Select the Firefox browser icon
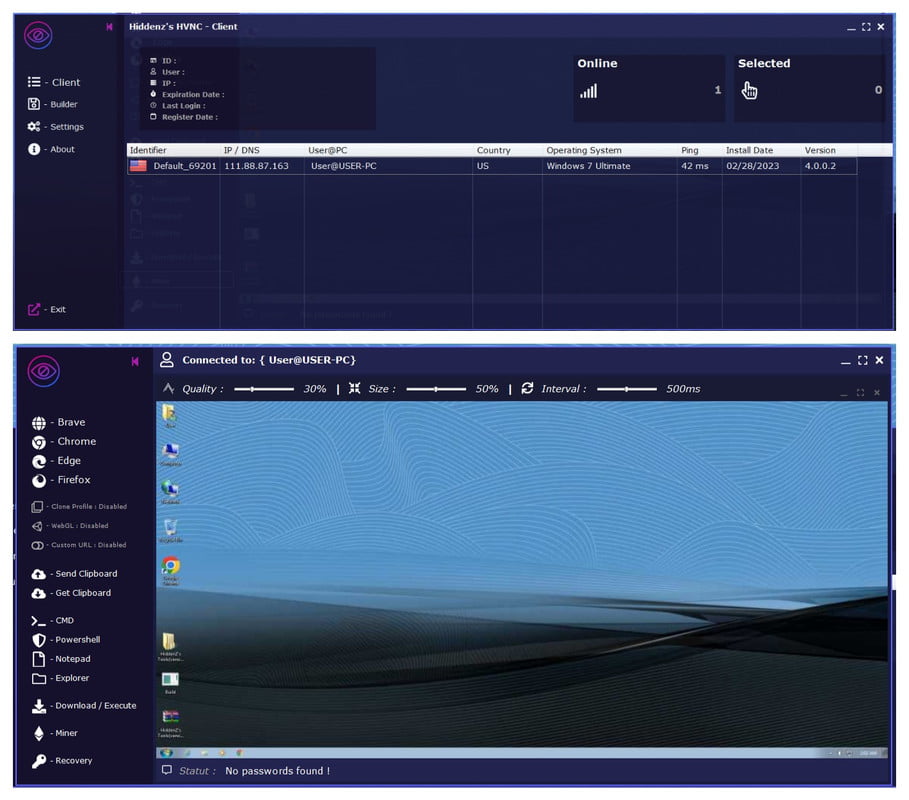The image size is (909, 800). [x=39, y=480]
